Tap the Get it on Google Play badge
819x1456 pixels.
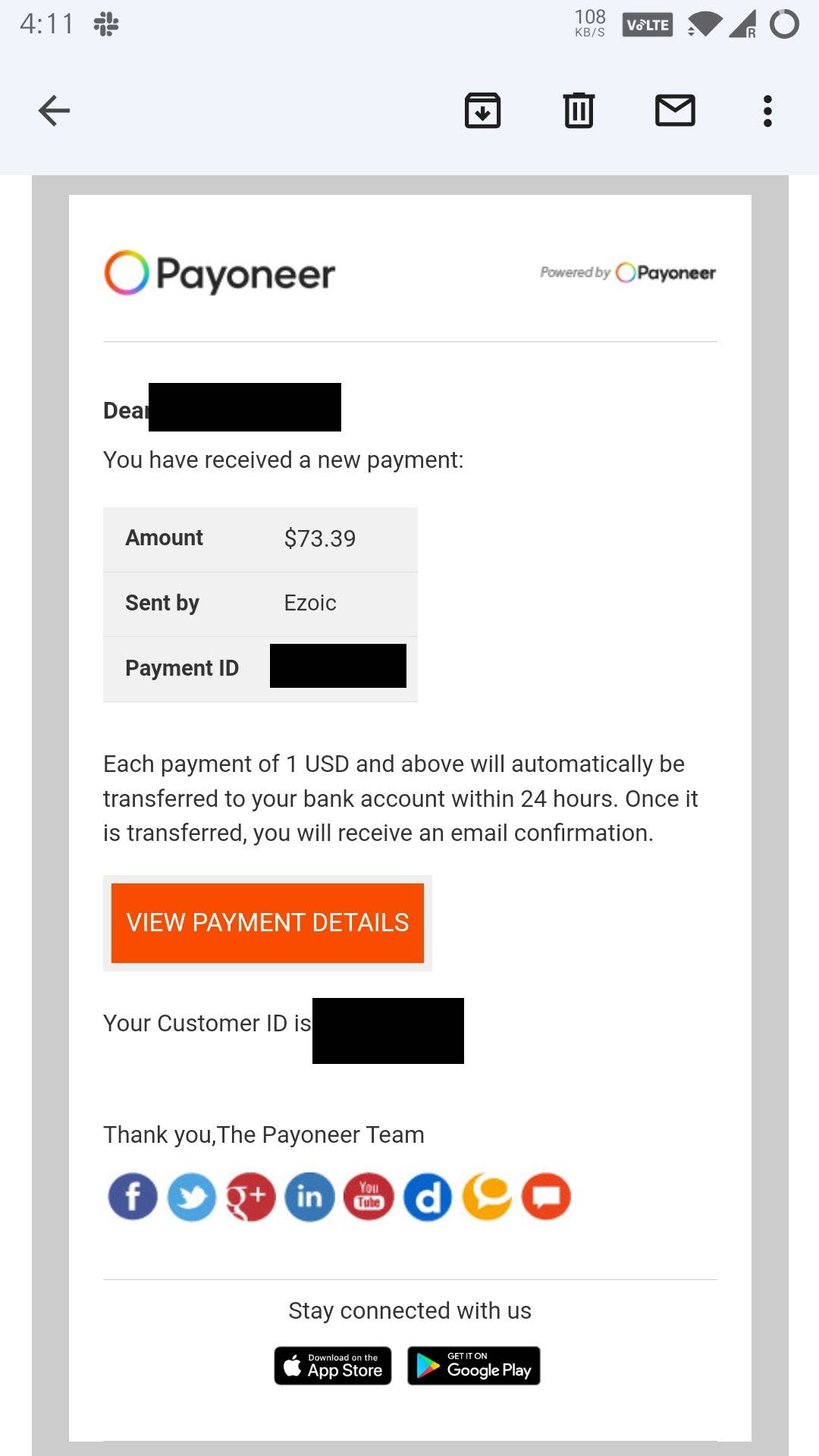[x=474, y=1366]
